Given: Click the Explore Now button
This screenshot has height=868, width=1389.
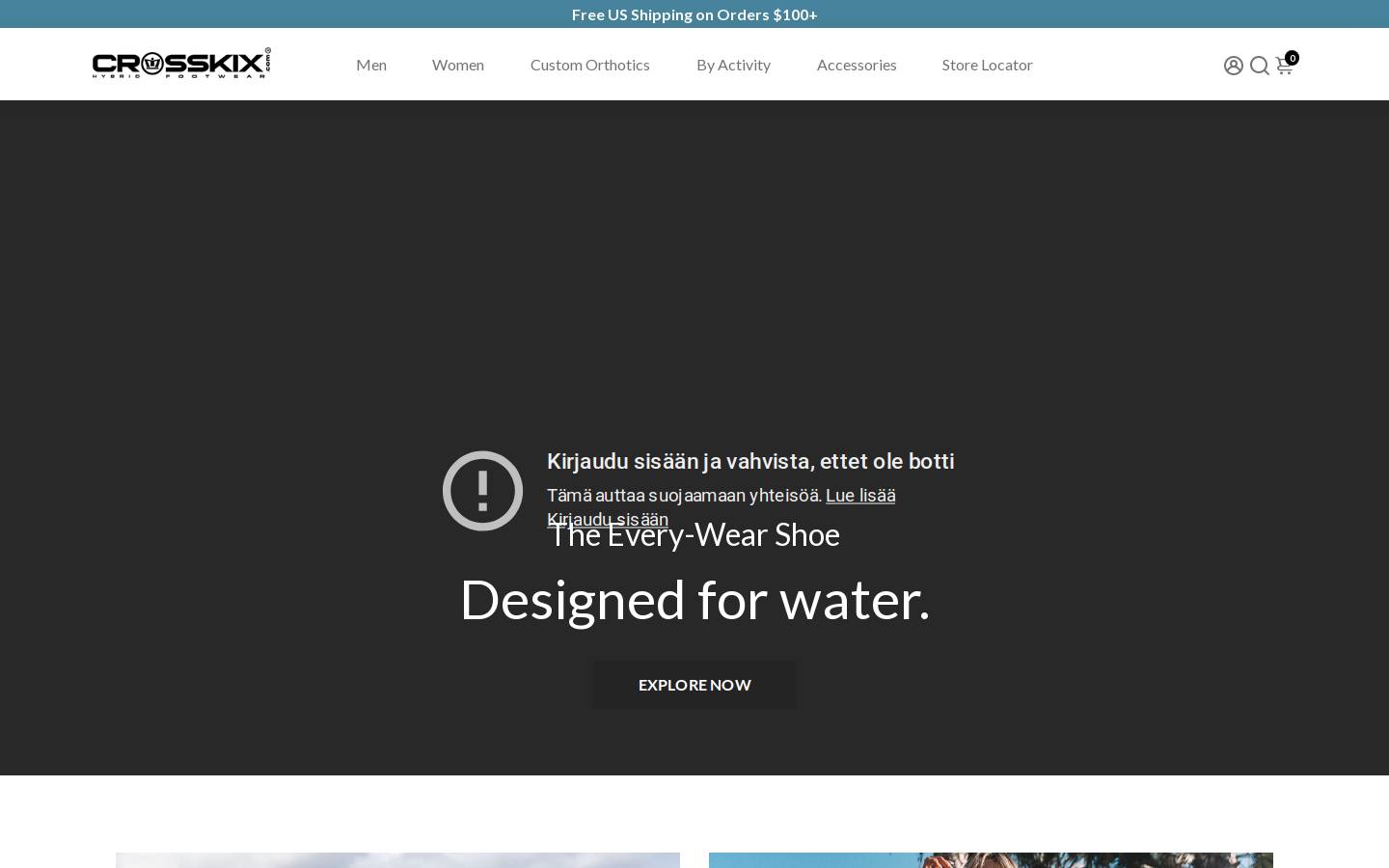Looking at the screenshot, I should pos(694,685).
